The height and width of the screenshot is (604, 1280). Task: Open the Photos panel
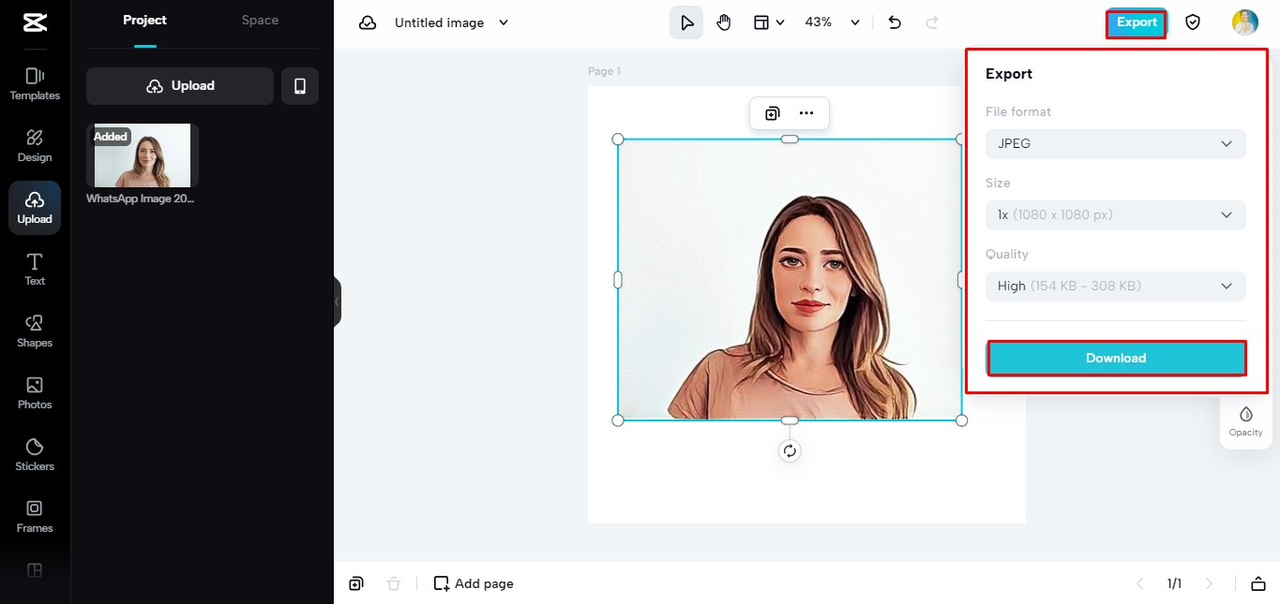click(x=35, y=393)
